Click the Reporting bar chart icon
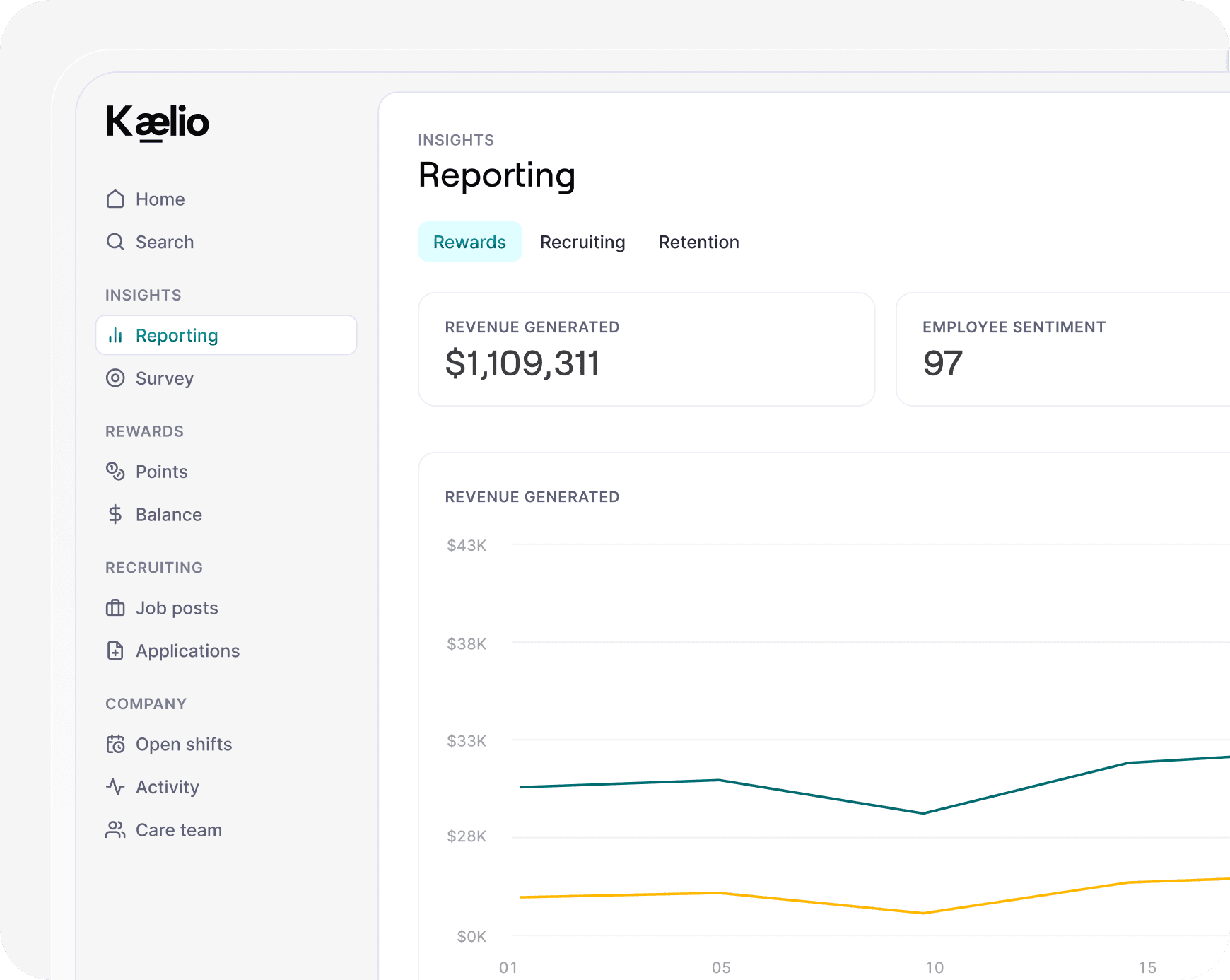The height and width of the screenshot is (980, 1230). point(115,335)
